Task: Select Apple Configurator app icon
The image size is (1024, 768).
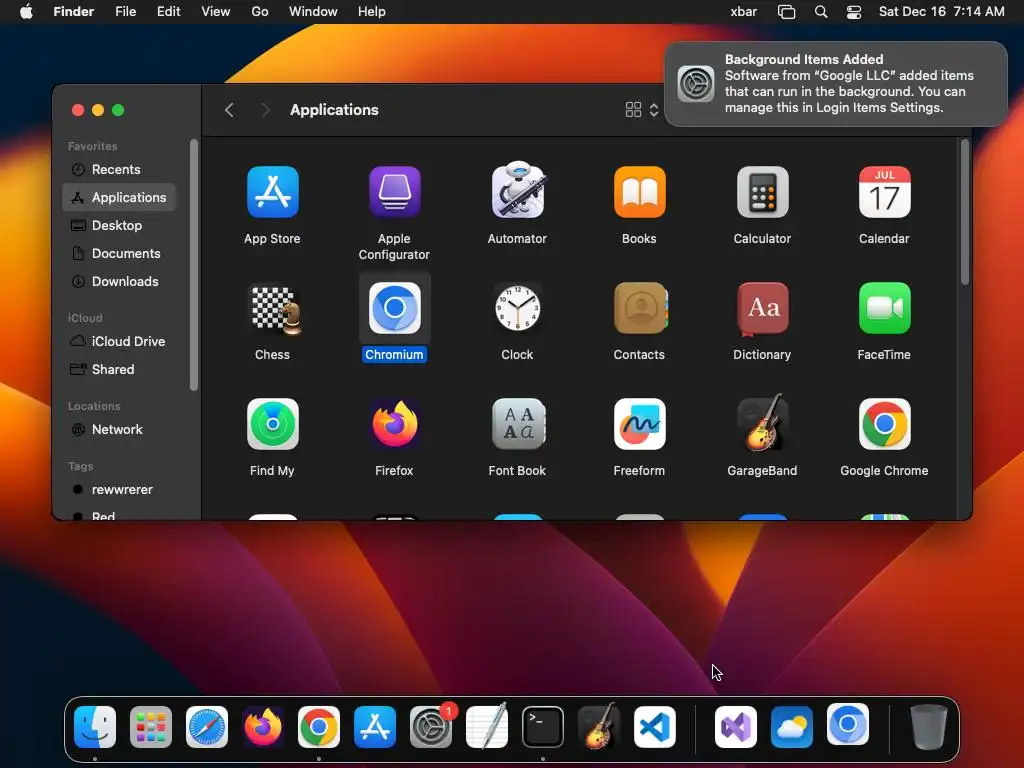Action: click(x=394, y=192)
